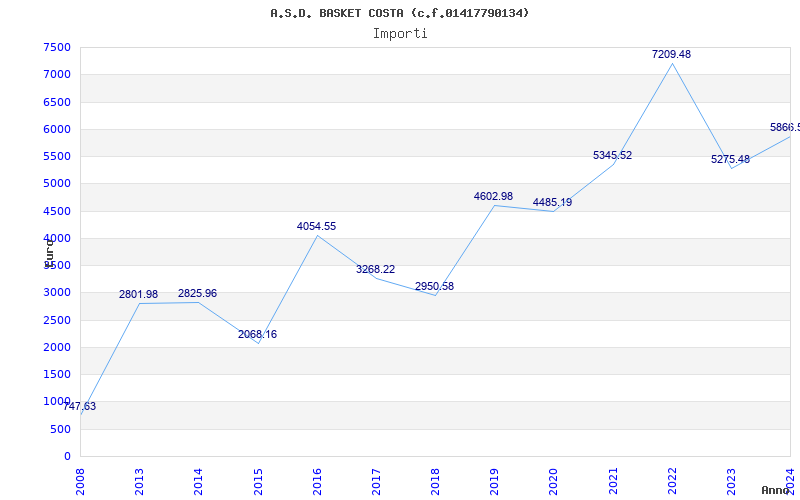Click data label 5275.48
The height and width of the screenshot is (500, 800).
coord(731,159)
